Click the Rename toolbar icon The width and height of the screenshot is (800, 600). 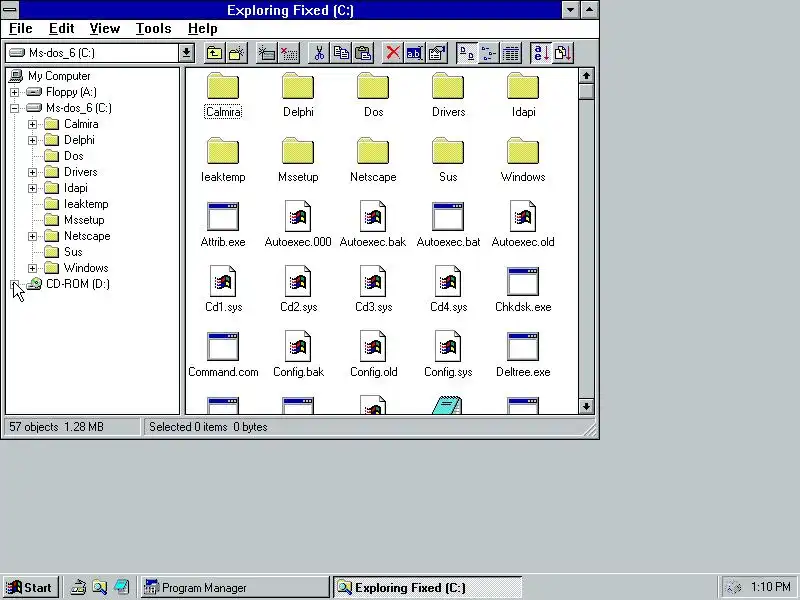pyautogui.click(x=414, y=53)
